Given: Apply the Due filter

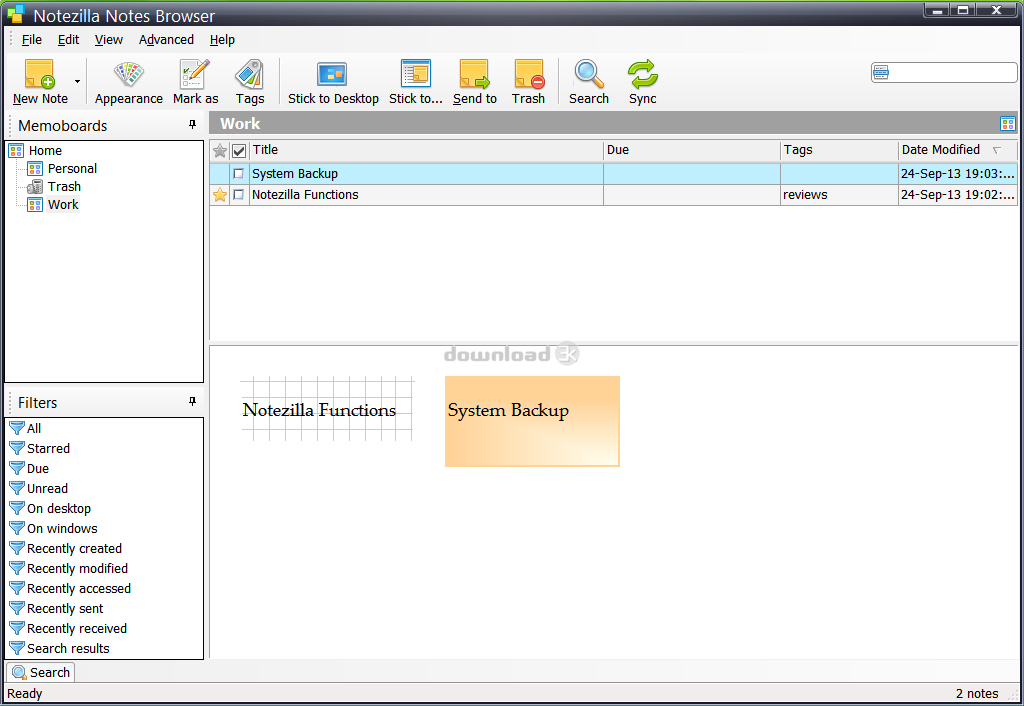Looking at the screenshot, I should pos(38,469).
